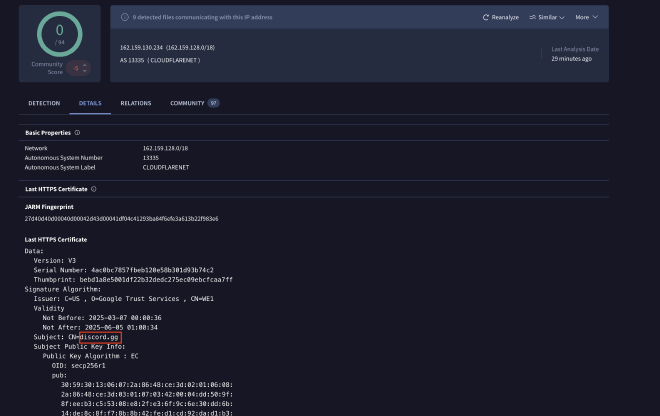660x416 pixels.
Task: Click the CLOUDFLARENET system label value
Action: click(x=166, y=167)
